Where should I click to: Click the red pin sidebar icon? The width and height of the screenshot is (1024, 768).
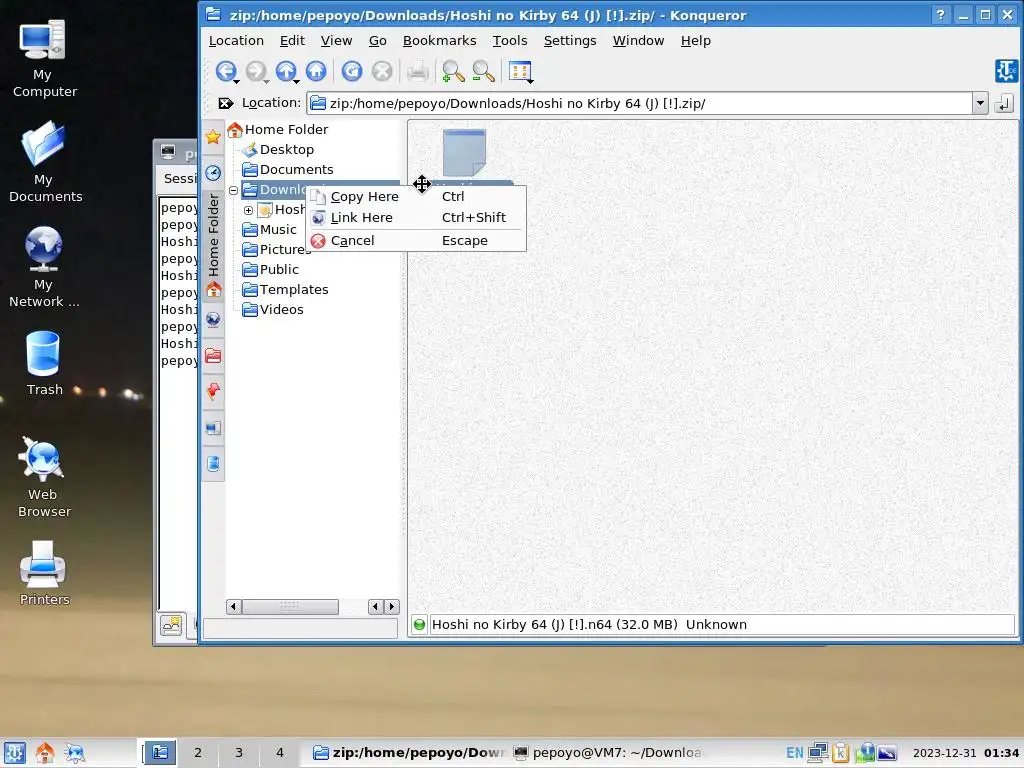[x=213, y=392]
